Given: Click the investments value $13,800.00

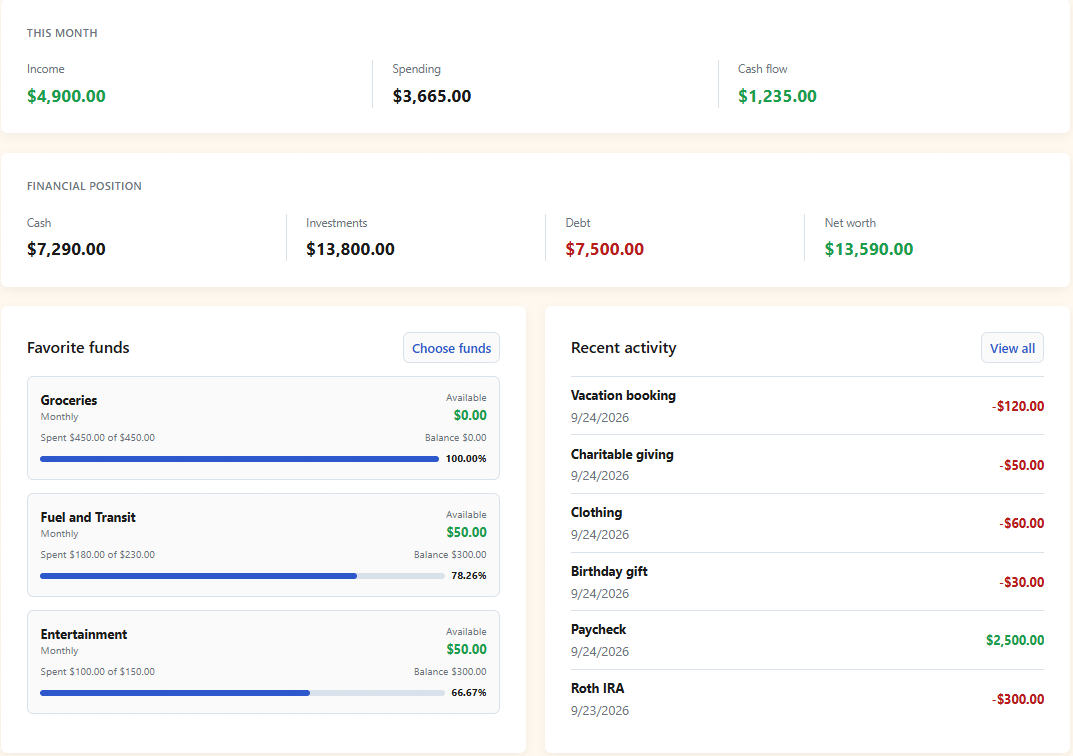Looking at the screenshot, I should (350, 249).
